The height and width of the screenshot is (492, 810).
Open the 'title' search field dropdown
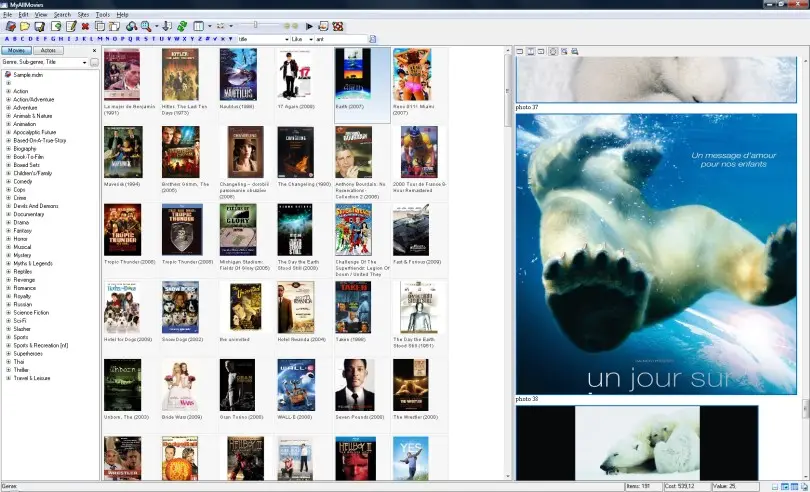[x=287, y=39]
